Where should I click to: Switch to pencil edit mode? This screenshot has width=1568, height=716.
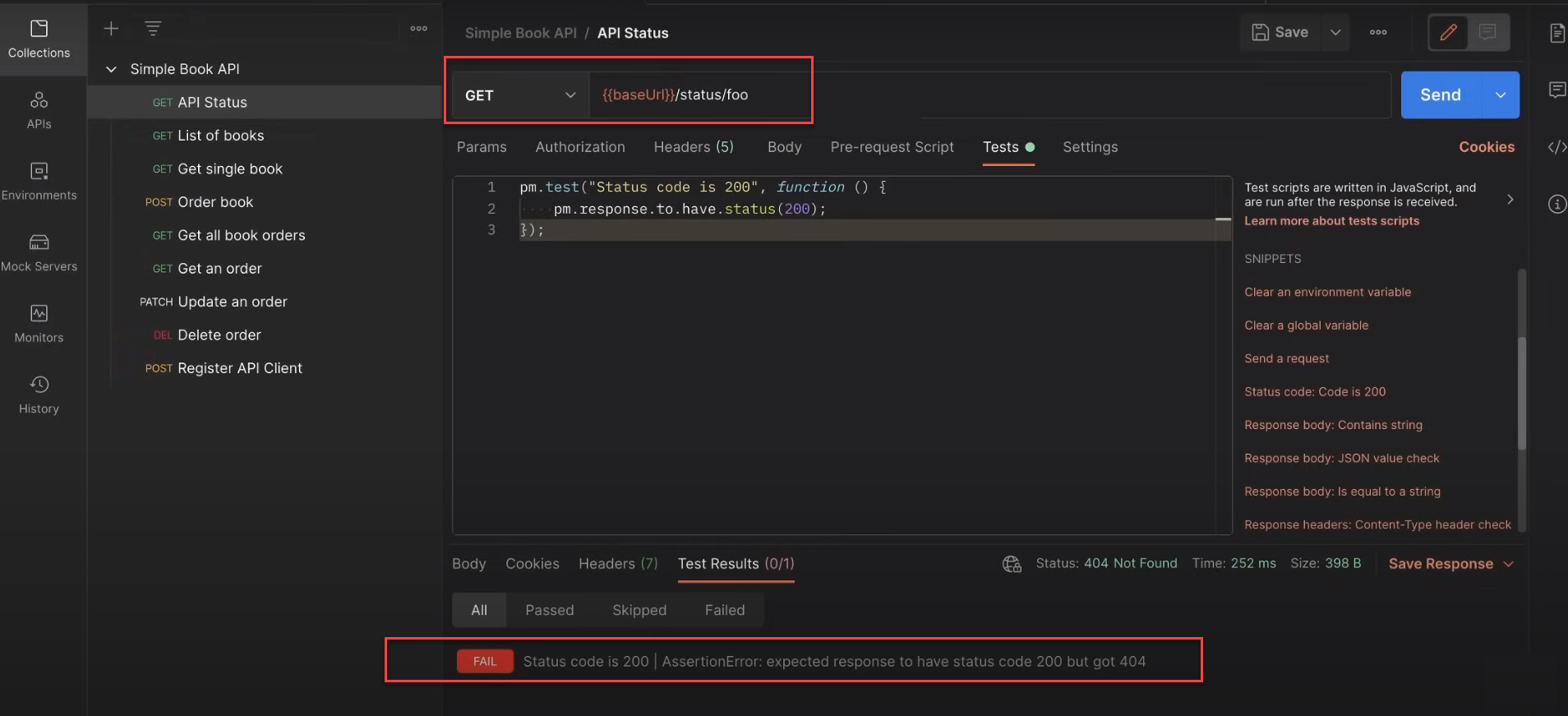click(x=1448, y=33)
